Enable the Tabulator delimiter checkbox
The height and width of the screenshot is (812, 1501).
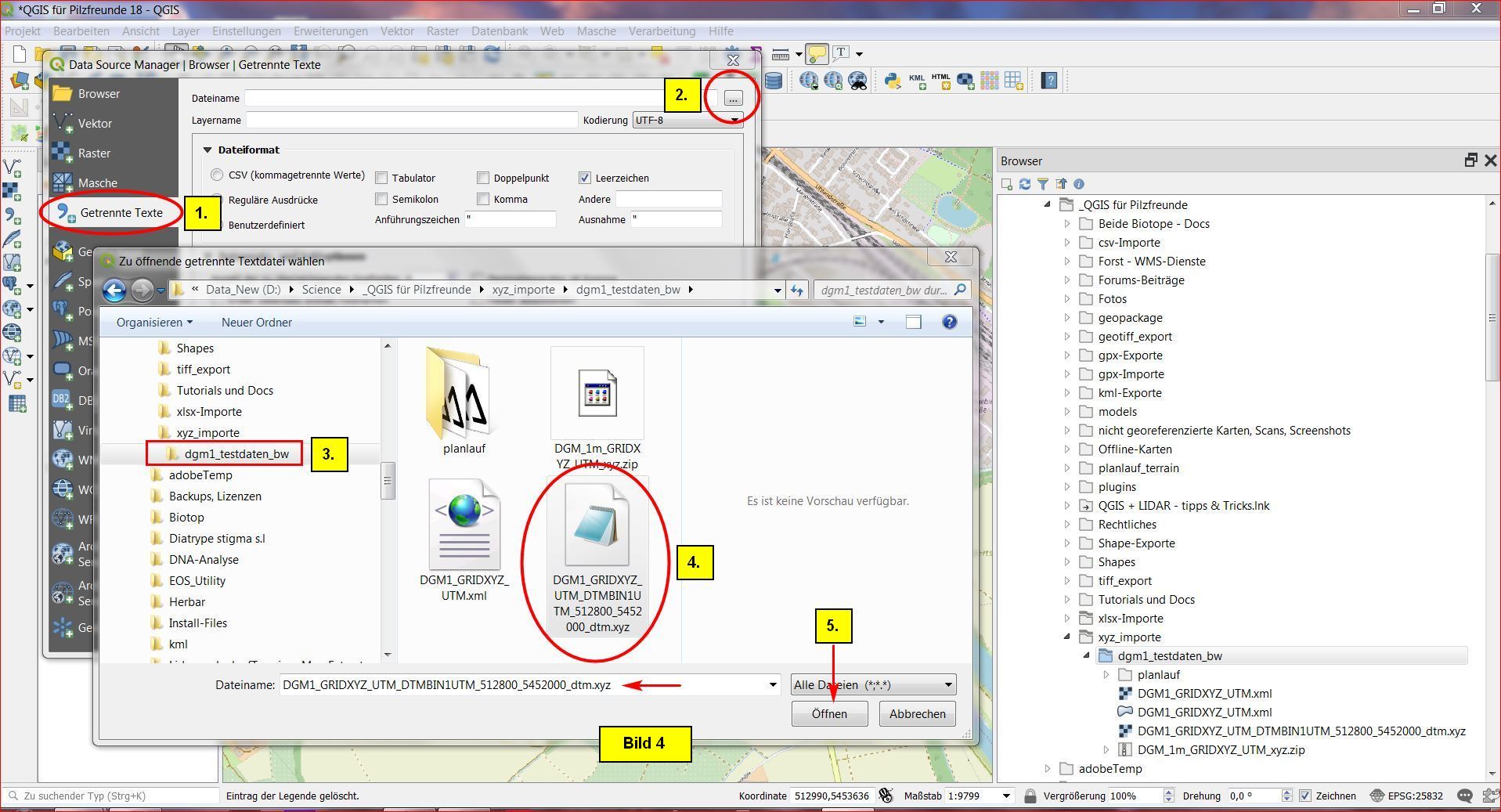click(x=382, y=179)
